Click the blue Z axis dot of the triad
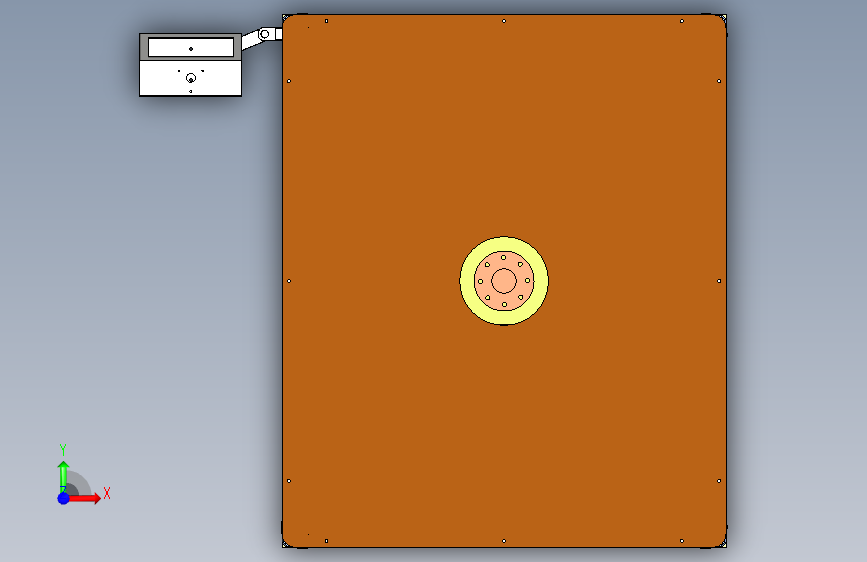867x562 pixels. click(64, 498)
